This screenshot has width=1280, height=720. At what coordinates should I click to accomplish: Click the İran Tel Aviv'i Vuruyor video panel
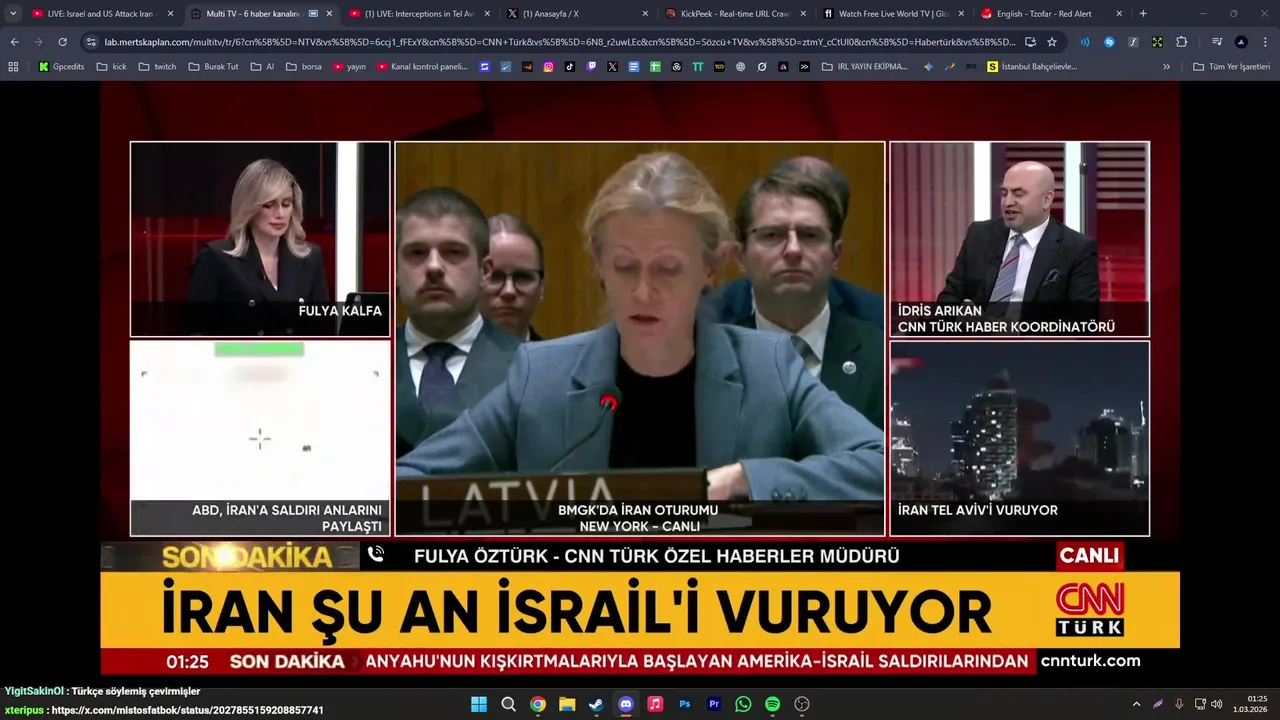click(1020, 439)
